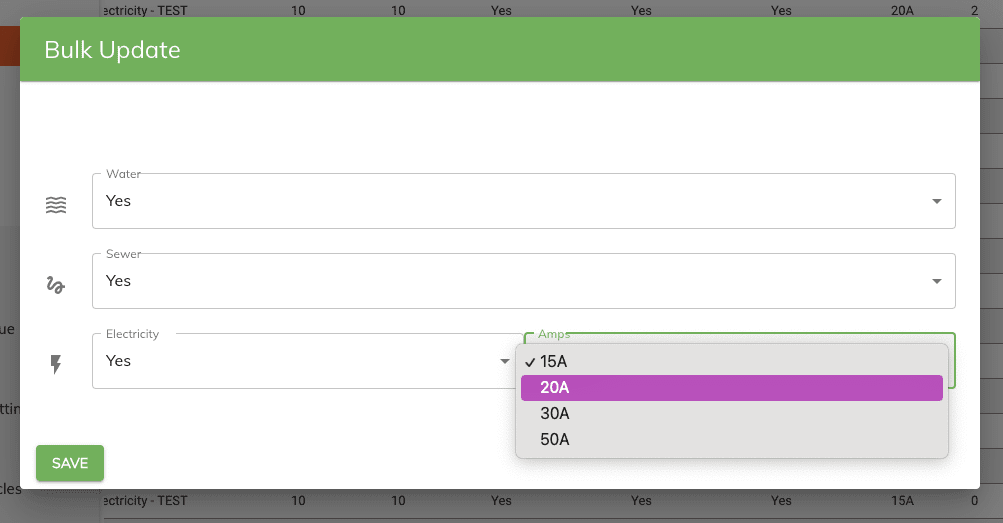Click the checkmark beside 15A
The image size is (1003, 523).
click(x=529, y=362)
